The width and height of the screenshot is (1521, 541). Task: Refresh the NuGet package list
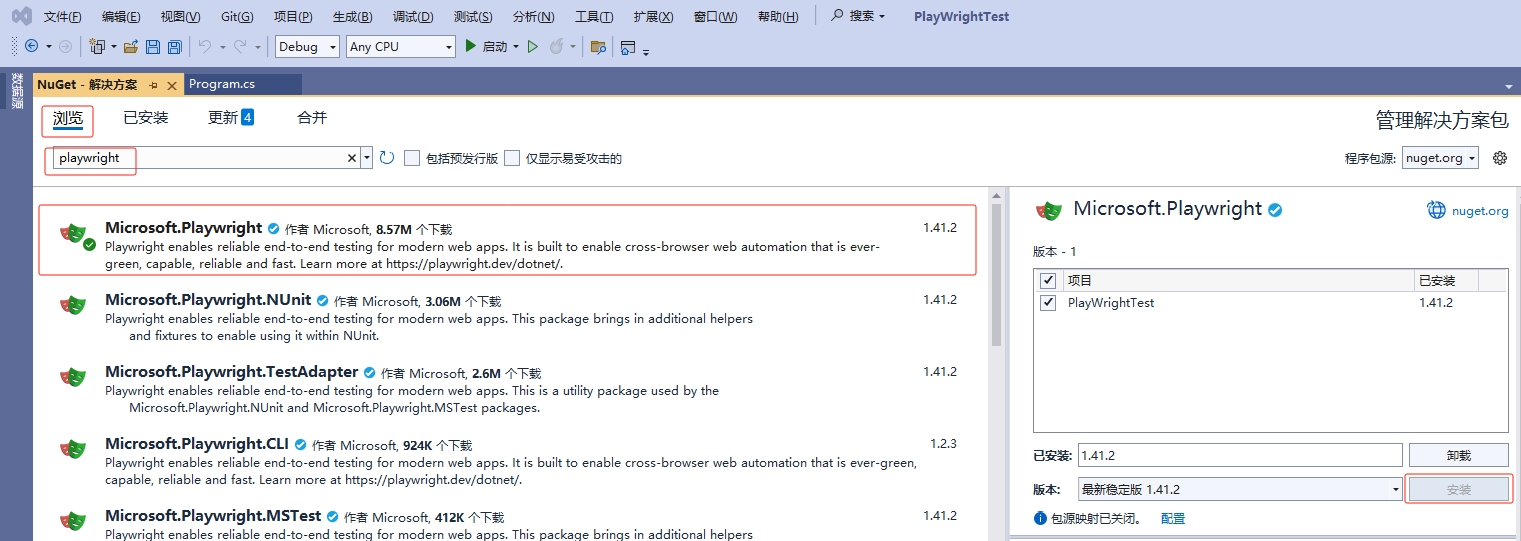coord(387,158)
